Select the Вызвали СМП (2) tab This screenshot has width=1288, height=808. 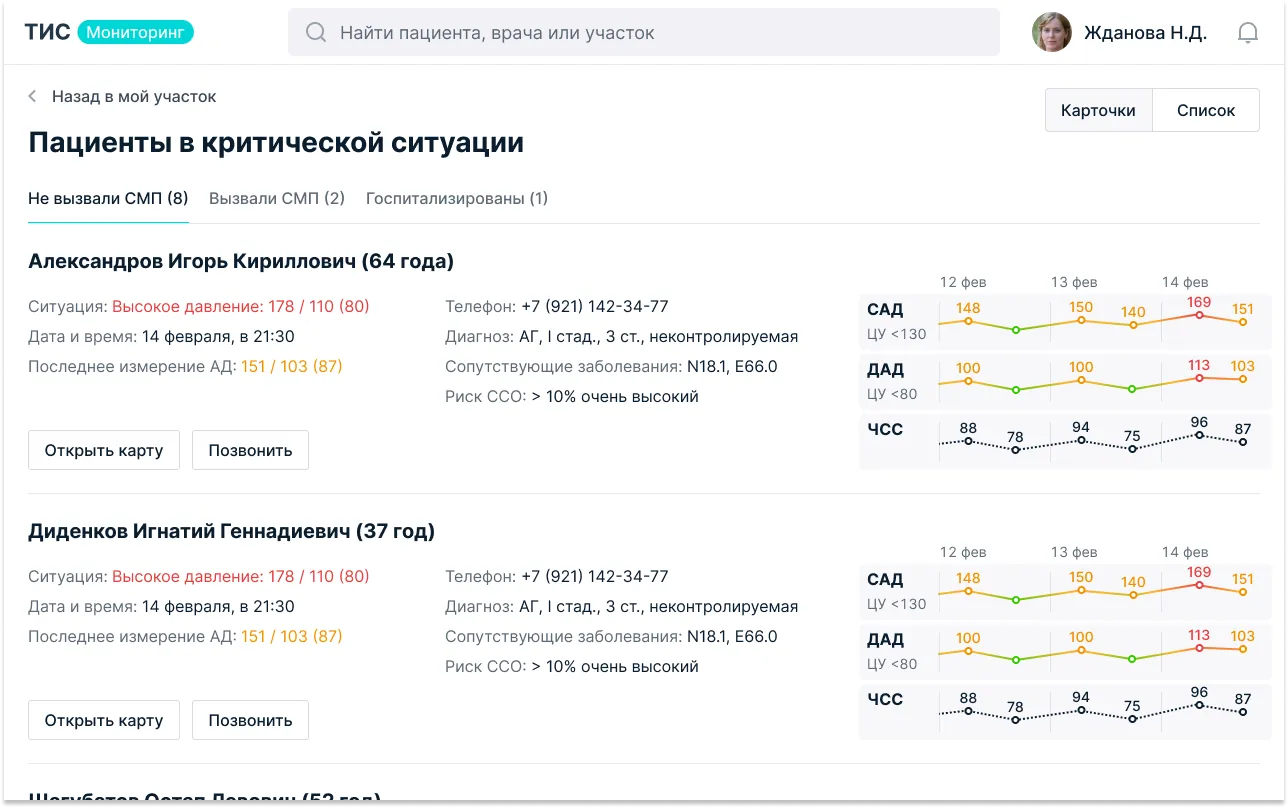[277, 198]
